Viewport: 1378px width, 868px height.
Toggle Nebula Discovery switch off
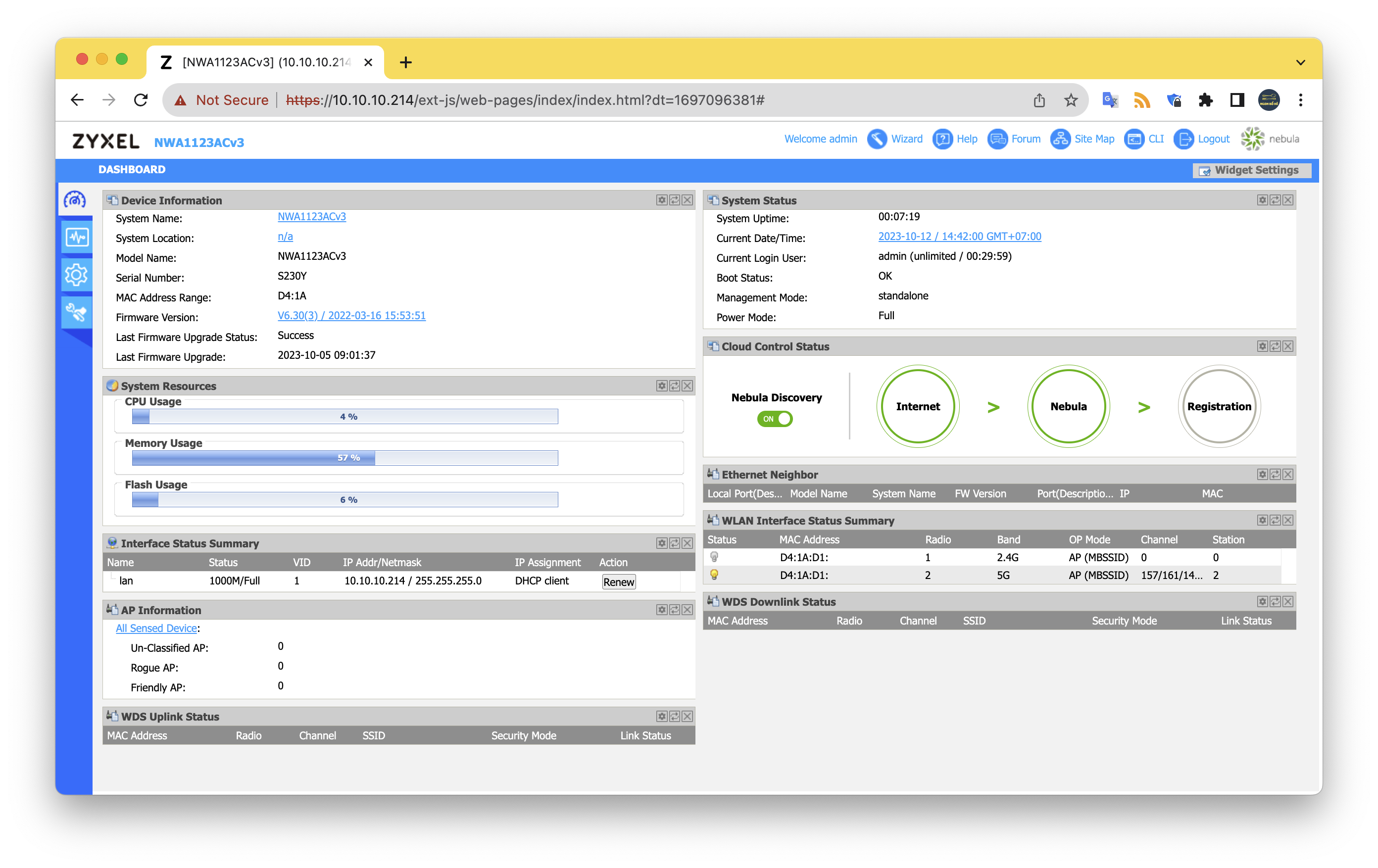(x=775, y=419)
